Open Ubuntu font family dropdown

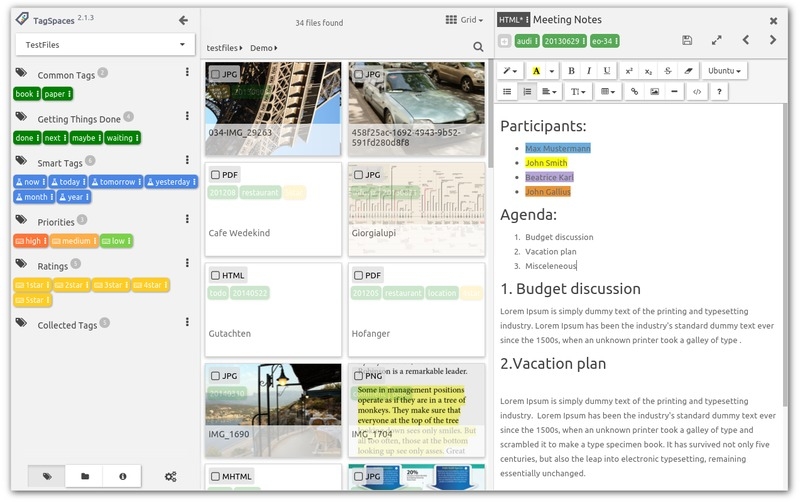click(724, 71)
